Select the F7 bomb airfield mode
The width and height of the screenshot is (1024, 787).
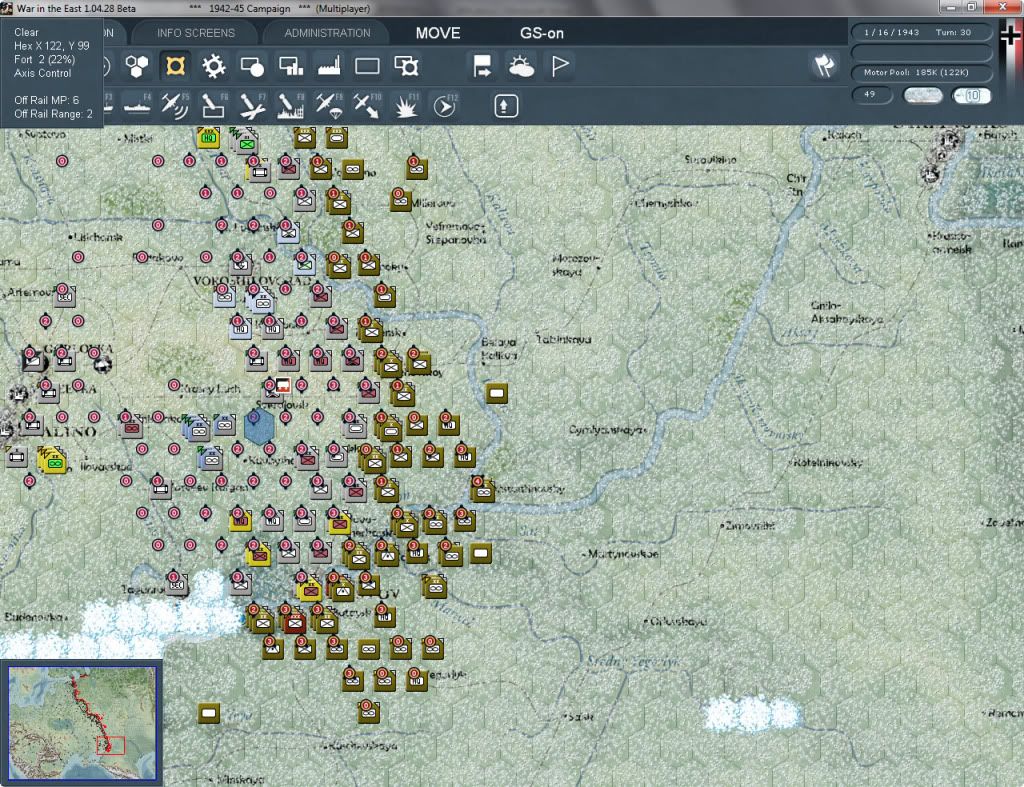pyautogui.click(x=252, y=106)
